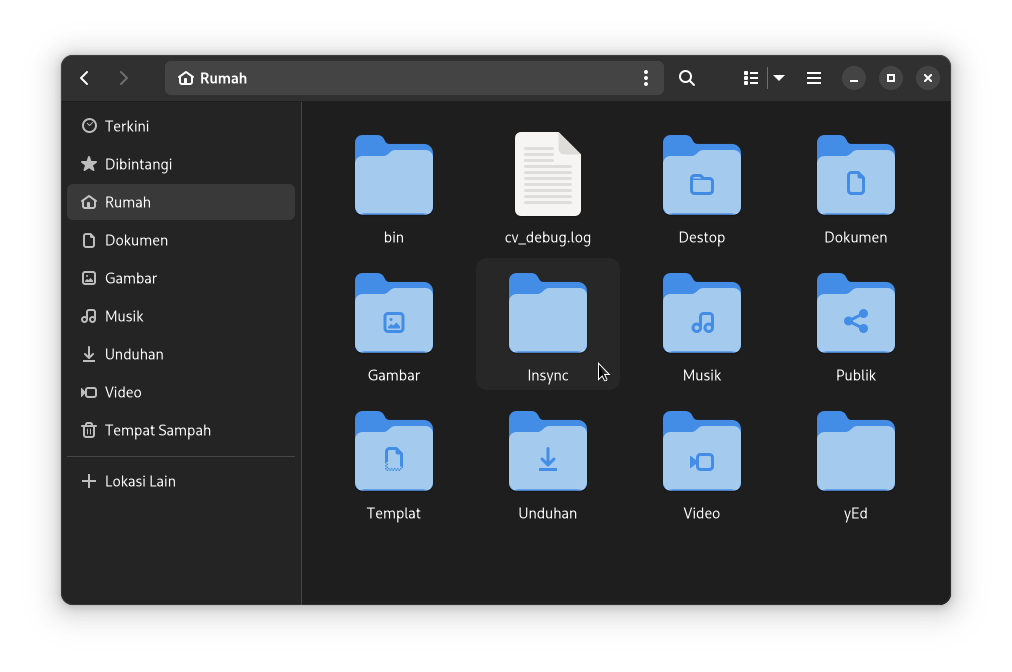Click the back navigation arrow
This screenshot has height=672, width=1012.
pos(85,78)
